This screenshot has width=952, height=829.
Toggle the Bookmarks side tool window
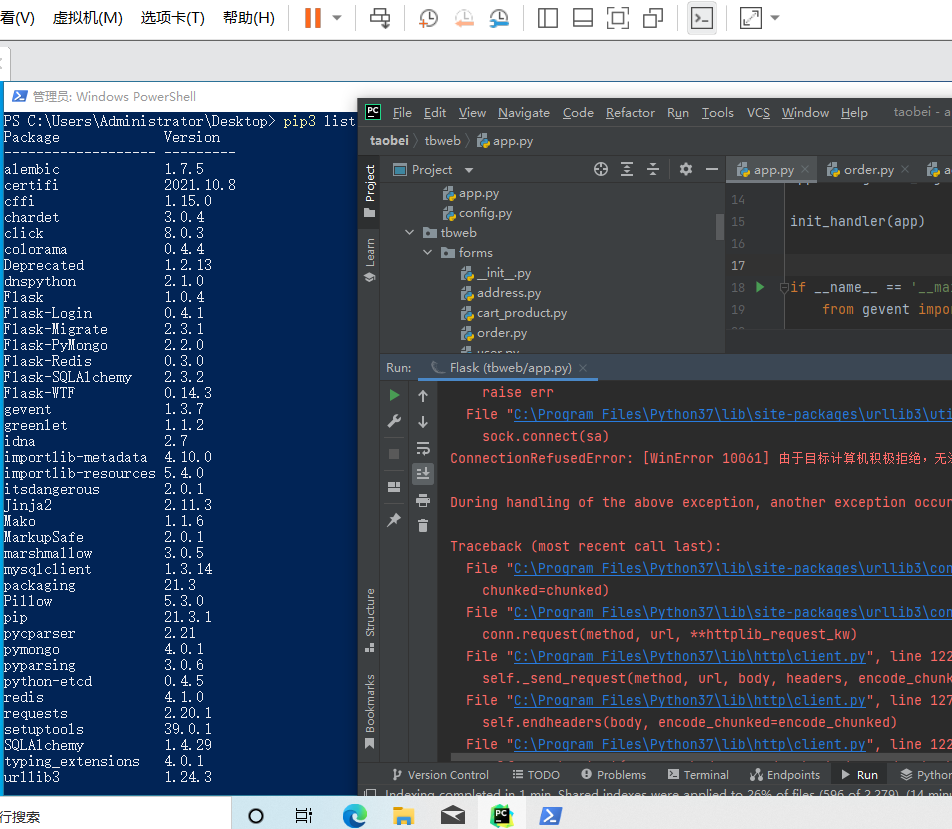(x=369, y=711)
